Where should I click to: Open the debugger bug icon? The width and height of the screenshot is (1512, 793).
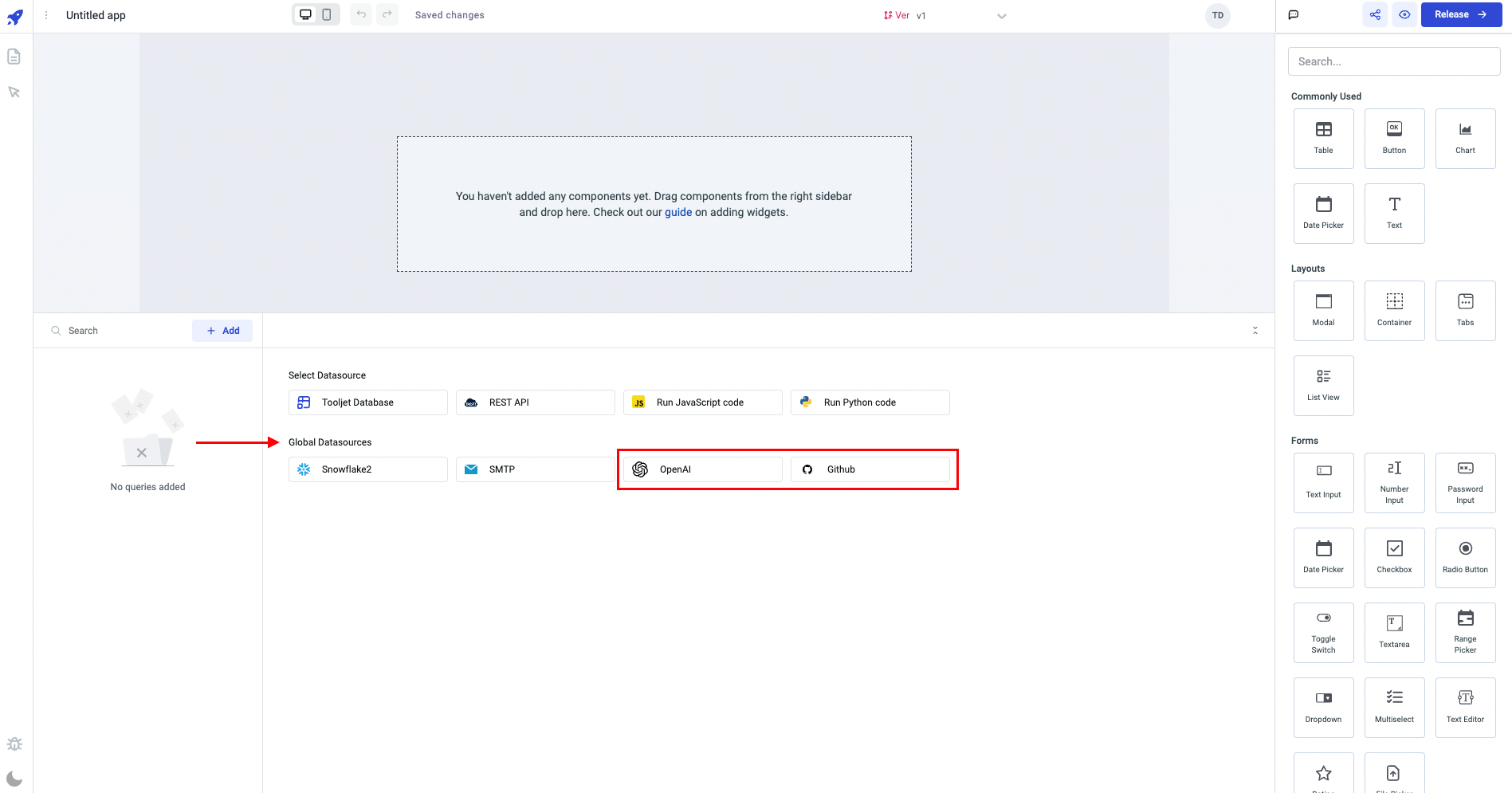tap(14, 744)
